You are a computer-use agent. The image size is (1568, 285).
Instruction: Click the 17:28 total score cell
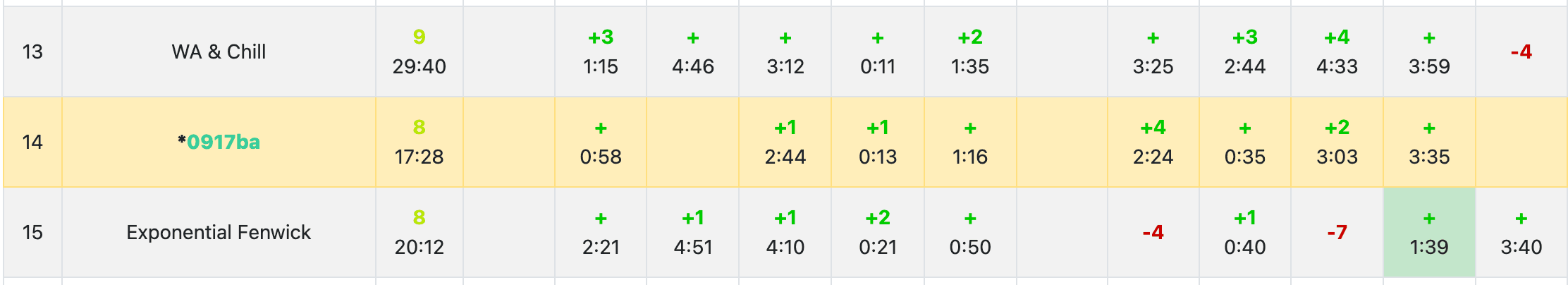[419, 142]
